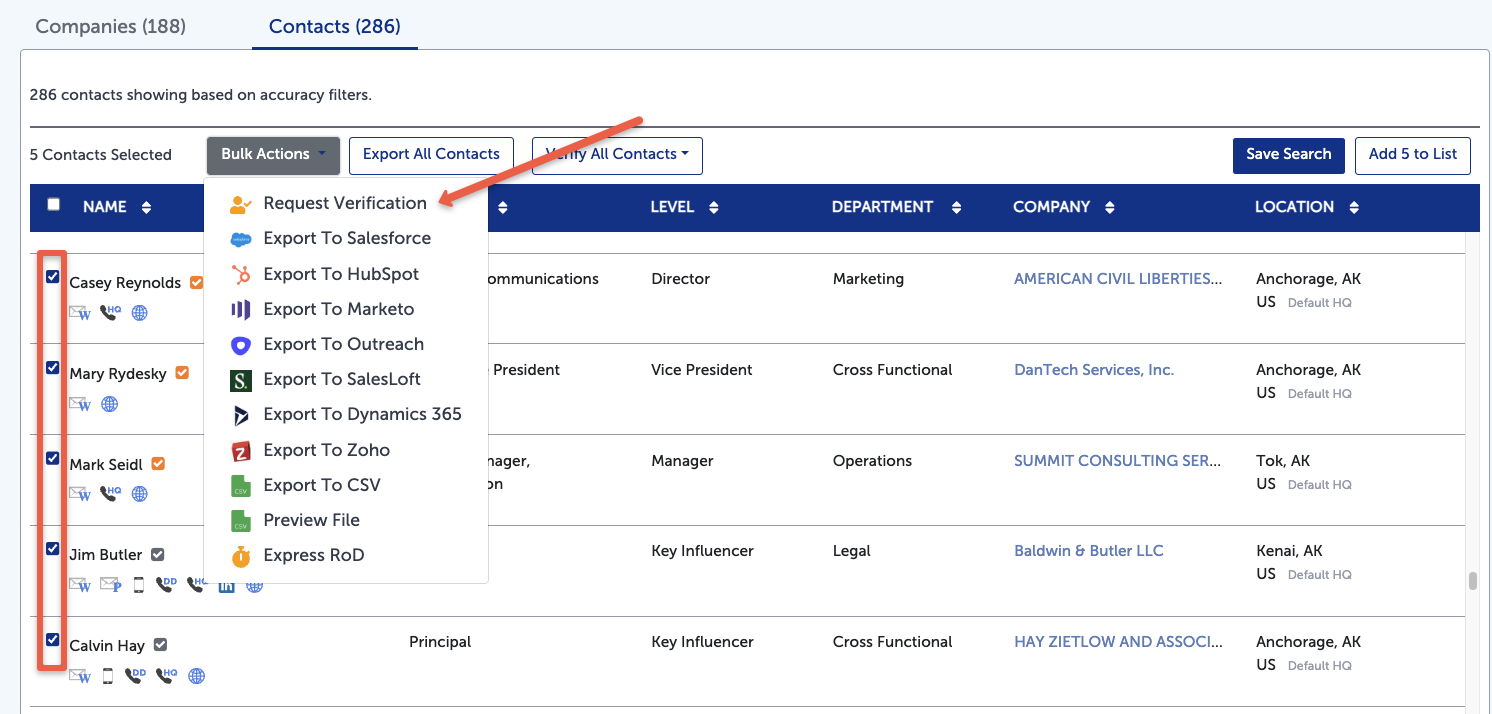Viewport: 1492px width, 714px height.
Task: Sort by the DEPARTMENT column arrows
Action: click(x=957, y=207)
